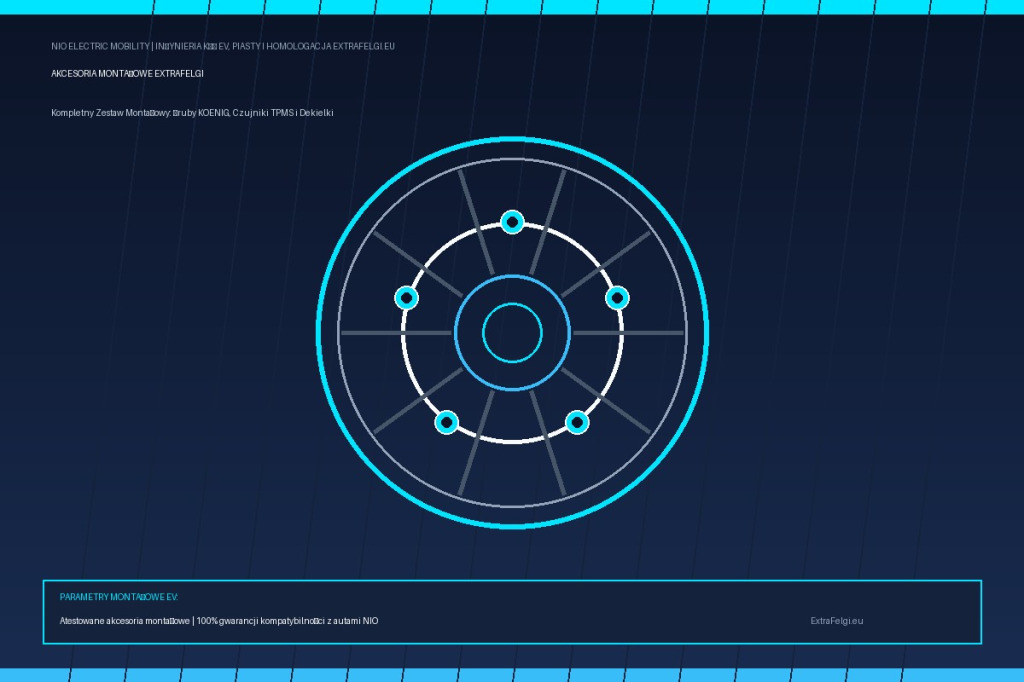This screenshot has height=682, width=1024.
Task: Select the upper-left bolt hole marker
Action: pyautogui.click(x=407, y=298)
